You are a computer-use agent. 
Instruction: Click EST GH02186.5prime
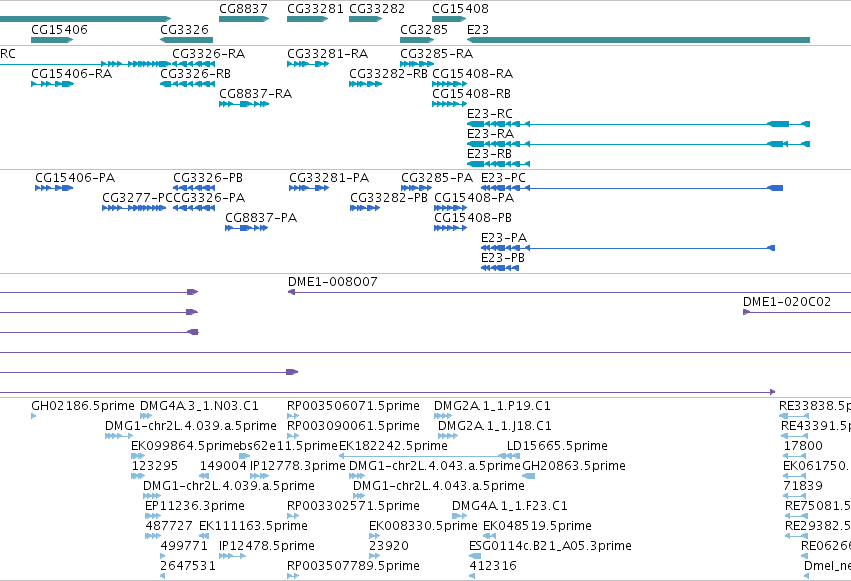(x=34, y=416)
